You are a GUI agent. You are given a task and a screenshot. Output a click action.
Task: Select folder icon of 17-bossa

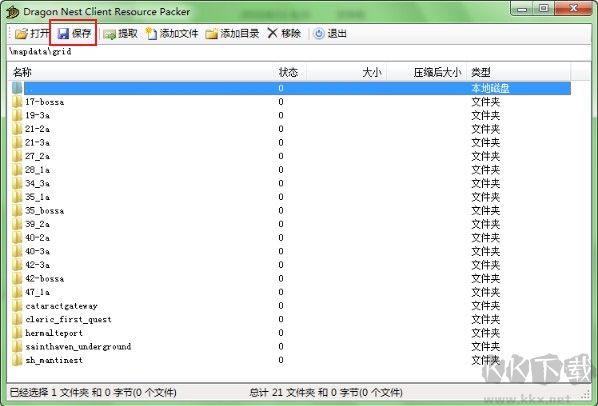coord(17,102)
